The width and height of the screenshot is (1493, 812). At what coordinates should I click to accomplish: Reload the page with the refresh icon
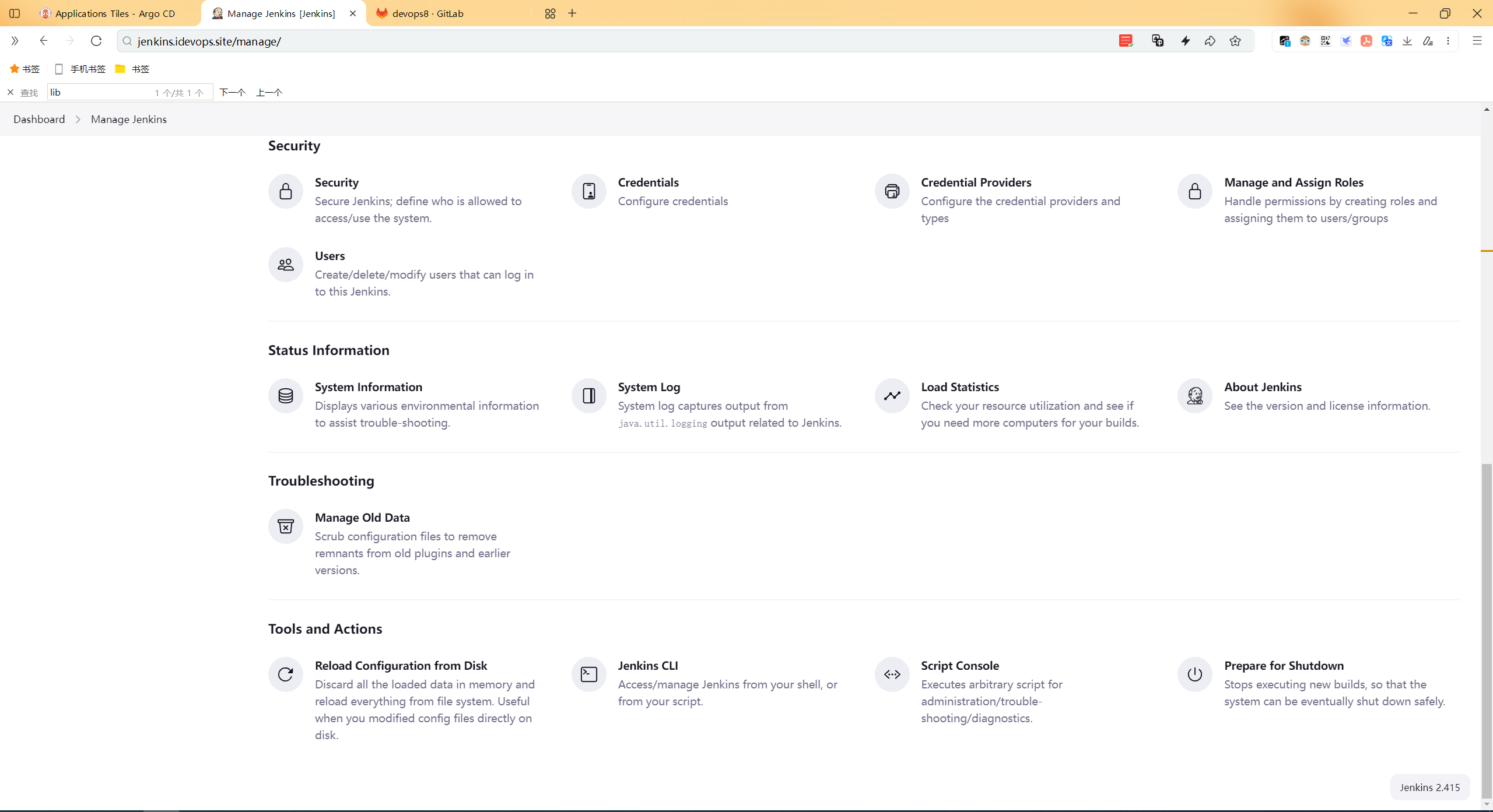pyautogui.click(x=96, y=41)
